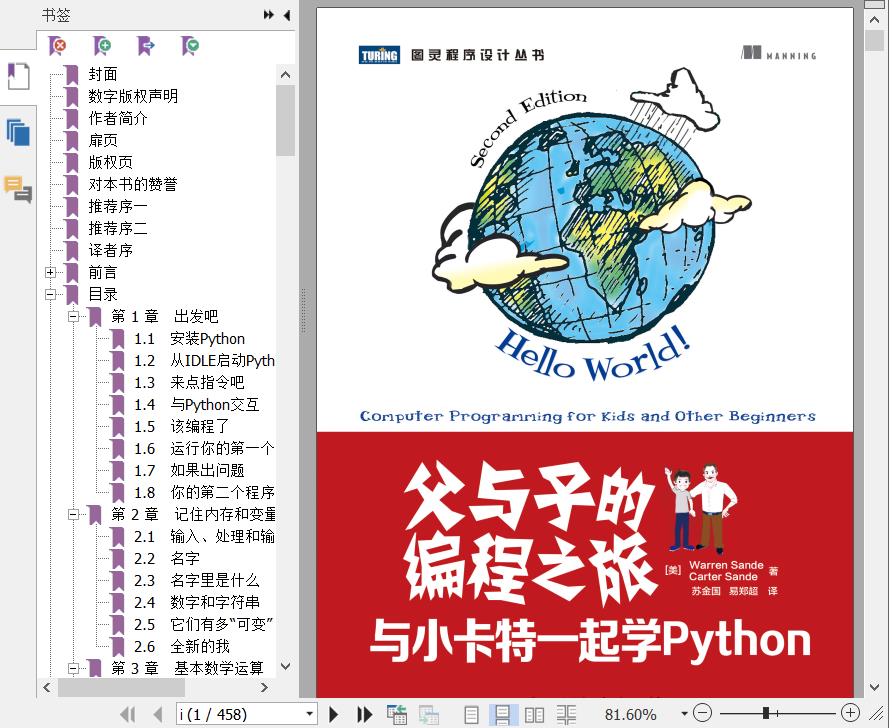Open the page number dropdown
892x728 pixels.
pos(309,714)
